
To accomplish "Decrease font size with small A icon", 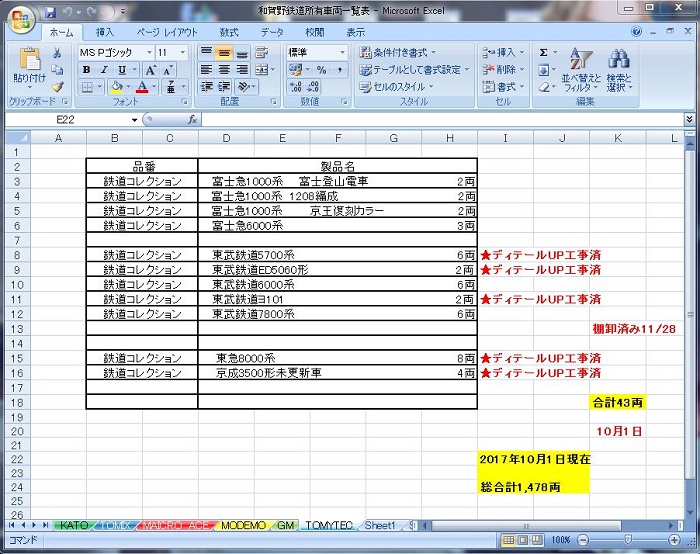I will pos(168,70).
